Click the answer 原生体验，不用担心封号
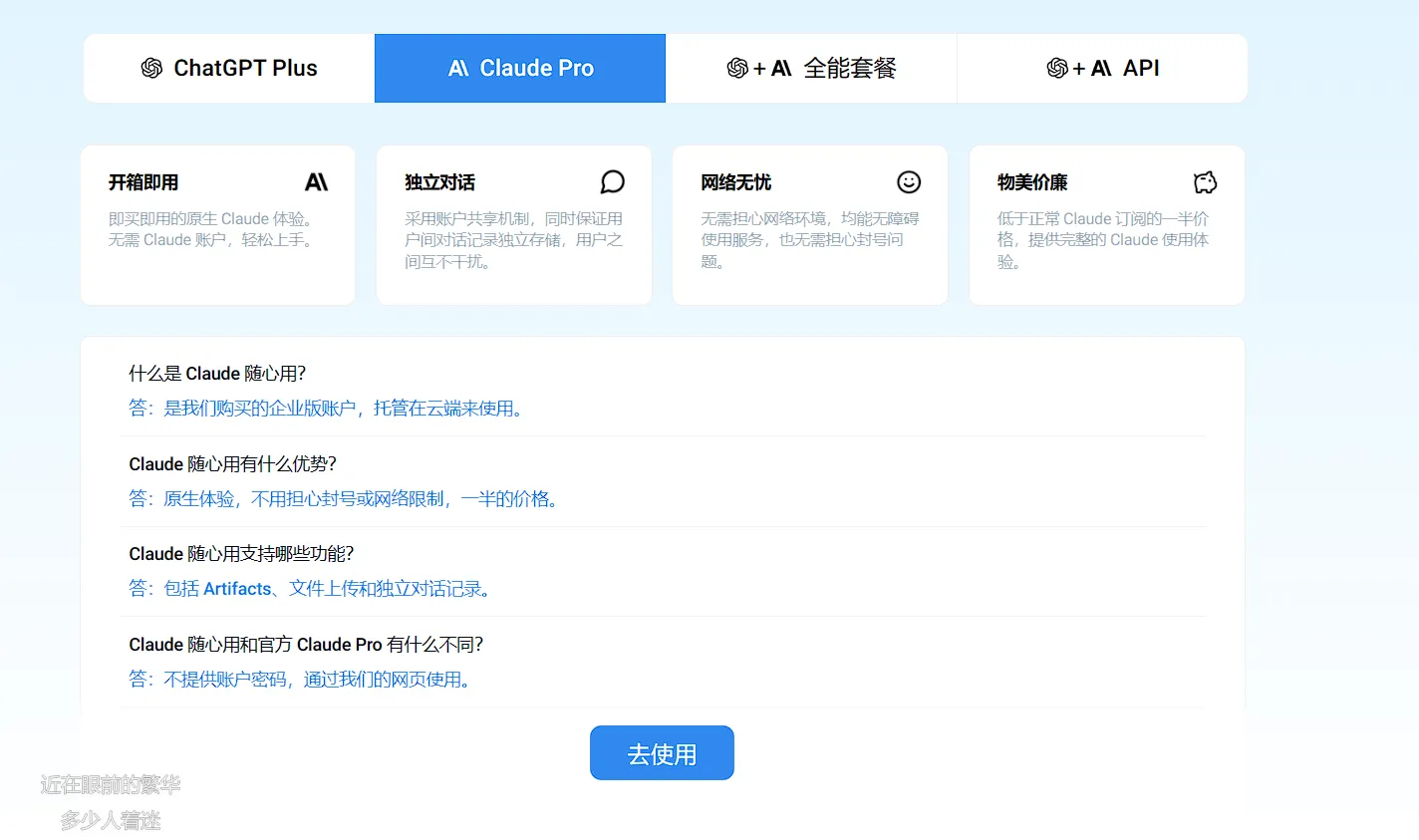 (x=346, y=499)
